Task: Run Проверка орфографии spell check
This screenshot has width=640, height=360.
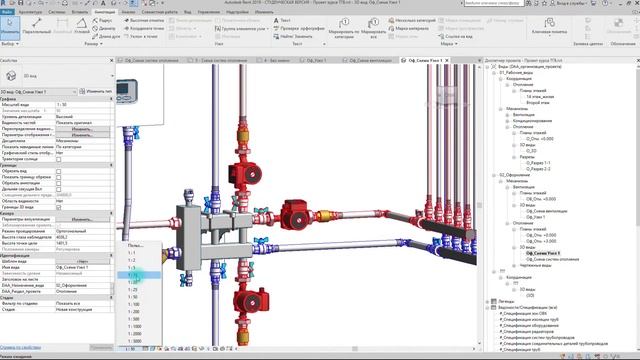Action: coord(299,28)
